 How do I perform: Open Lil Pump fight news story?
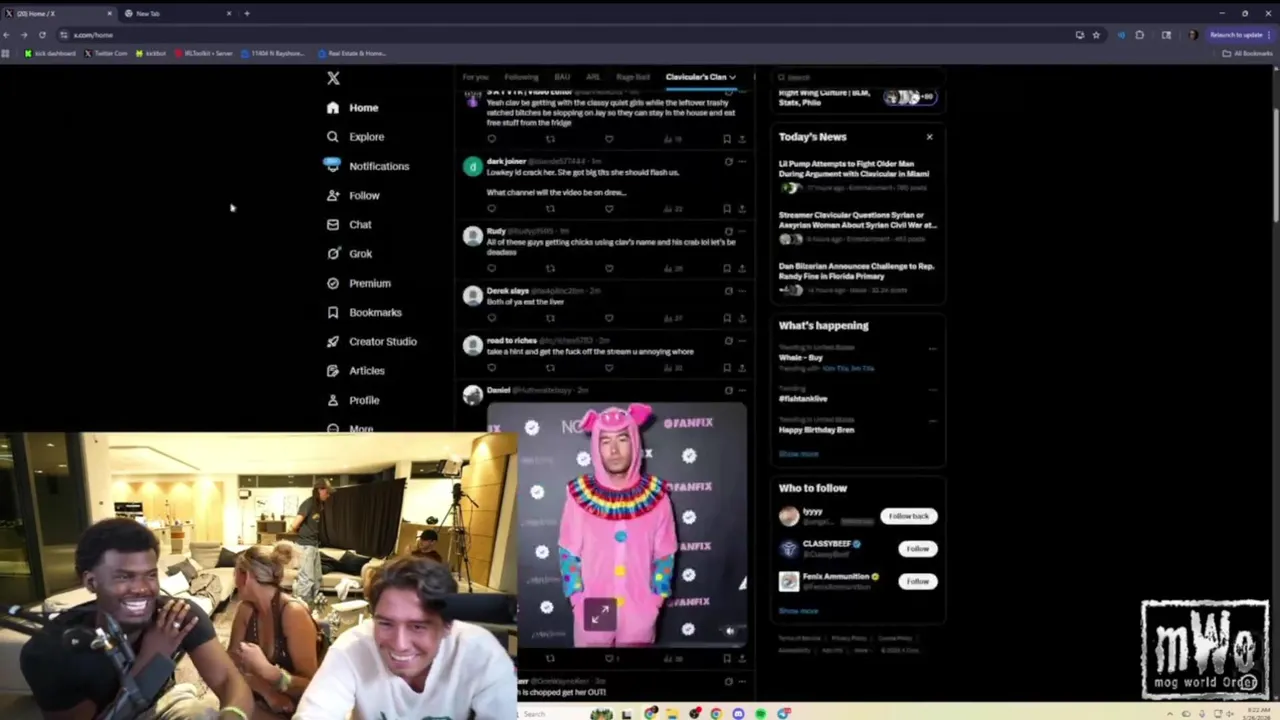pos(856,175)
